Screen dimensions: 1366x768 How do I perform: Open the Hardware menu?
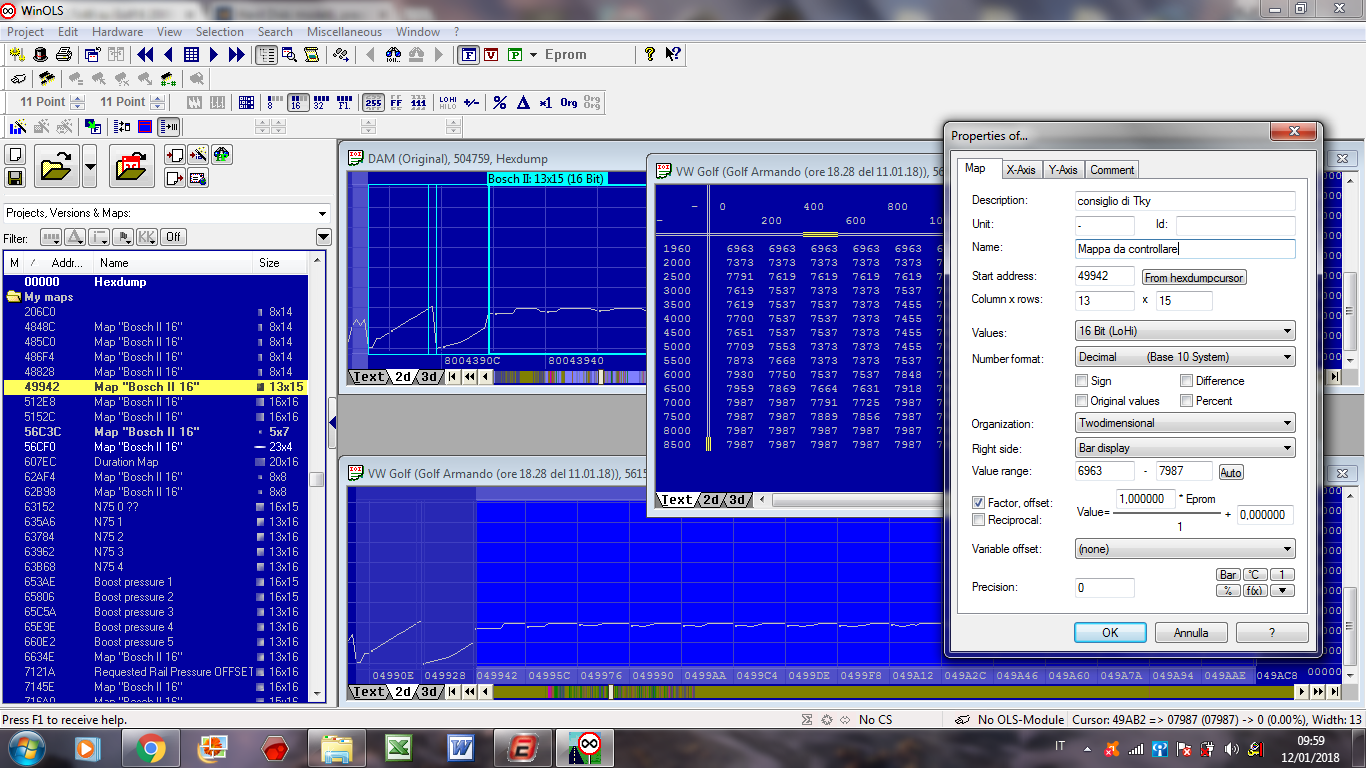[x=117, y=32]
